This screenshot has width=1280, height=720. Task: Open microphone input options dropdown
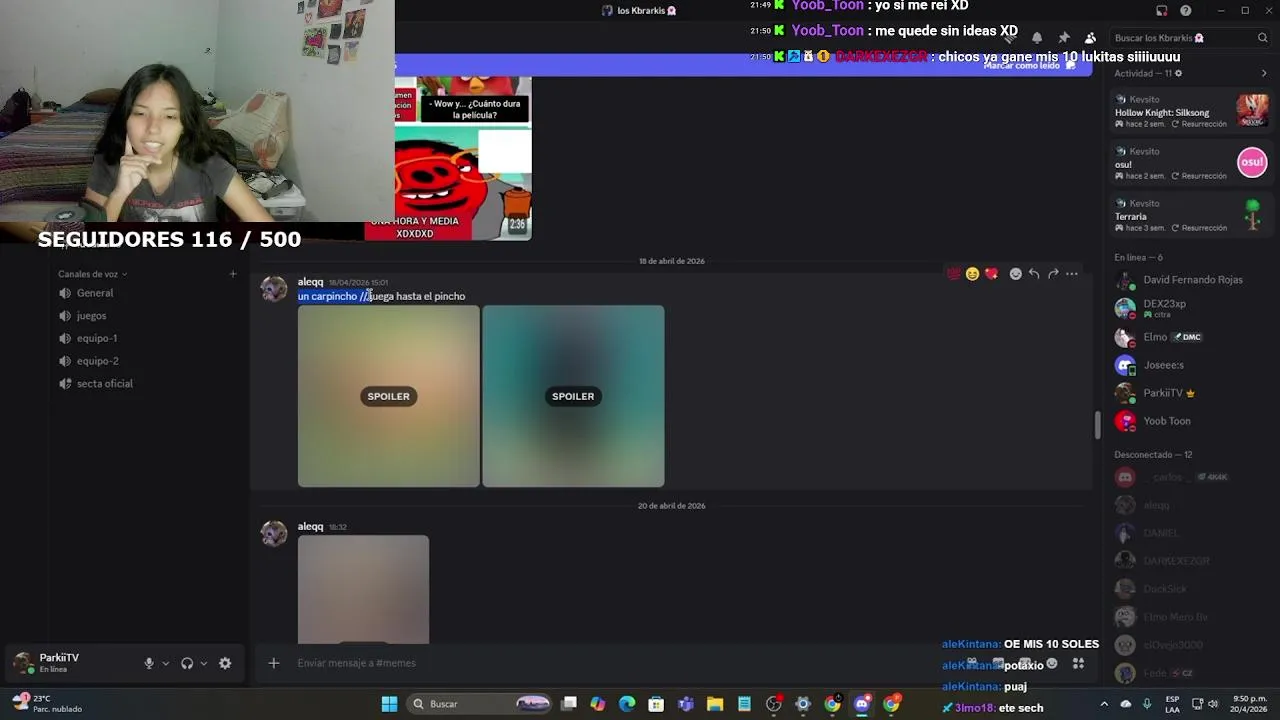(165, 663)
